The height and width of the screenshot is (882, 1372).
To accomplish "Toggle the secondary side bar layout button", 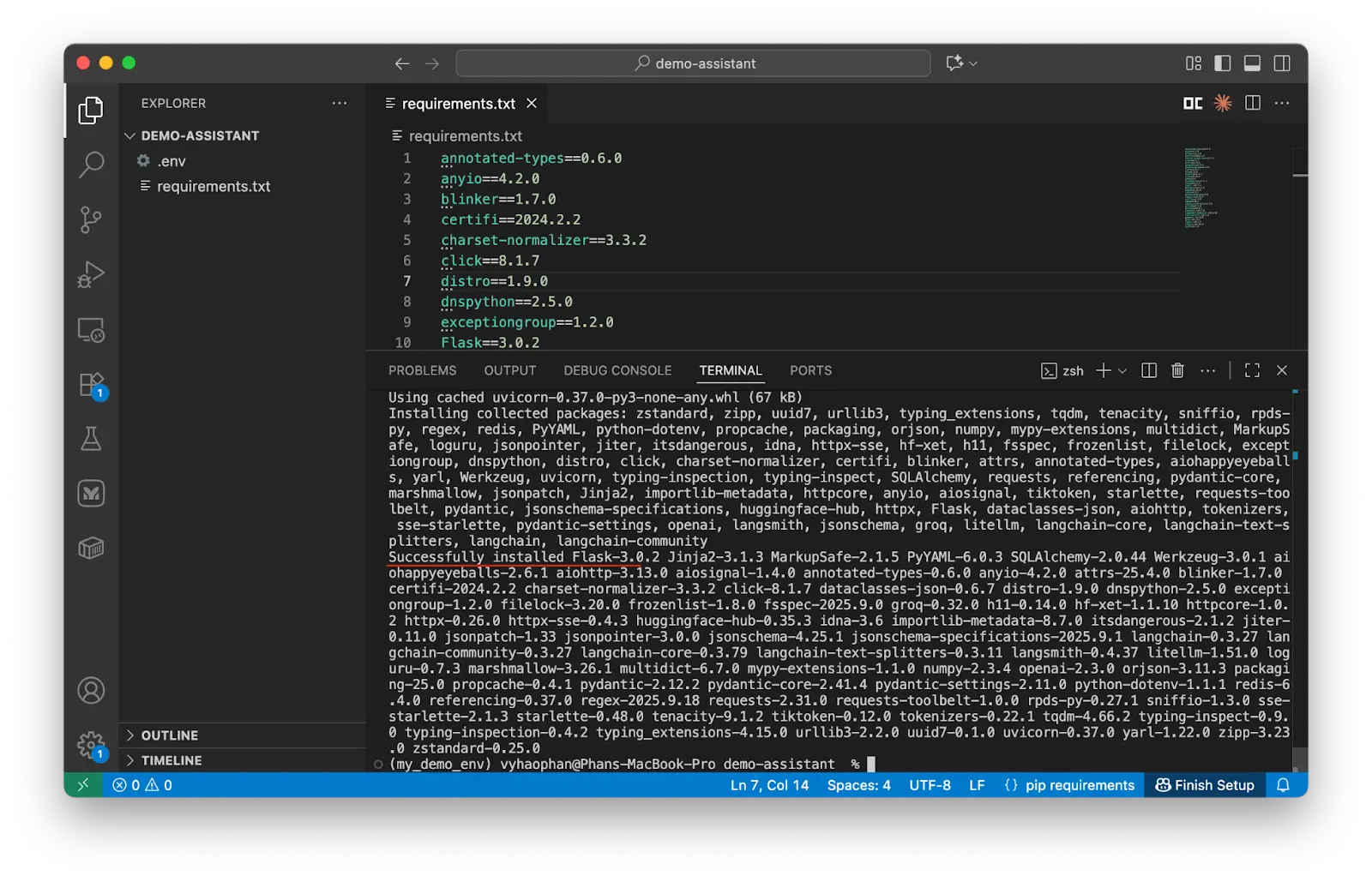I will coord(1282,63).
